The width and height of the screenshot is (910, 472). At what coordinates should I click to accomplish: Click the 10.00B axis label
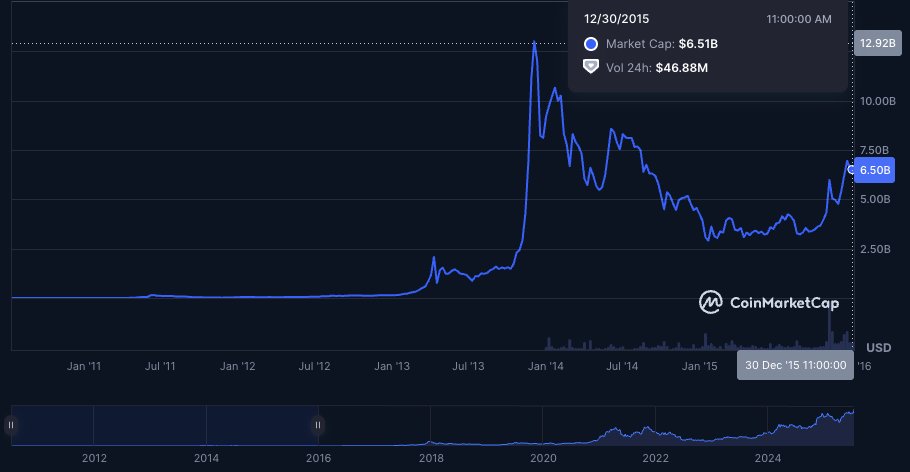878,101
